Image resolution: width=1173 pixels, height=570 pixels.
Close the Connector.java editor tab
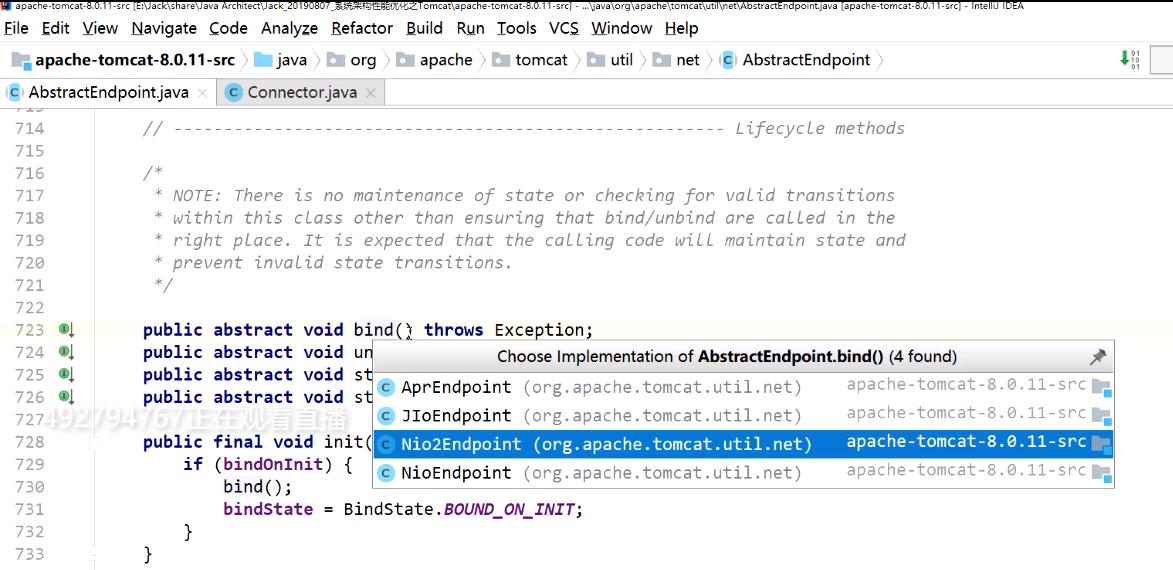(x=371, y=93)
